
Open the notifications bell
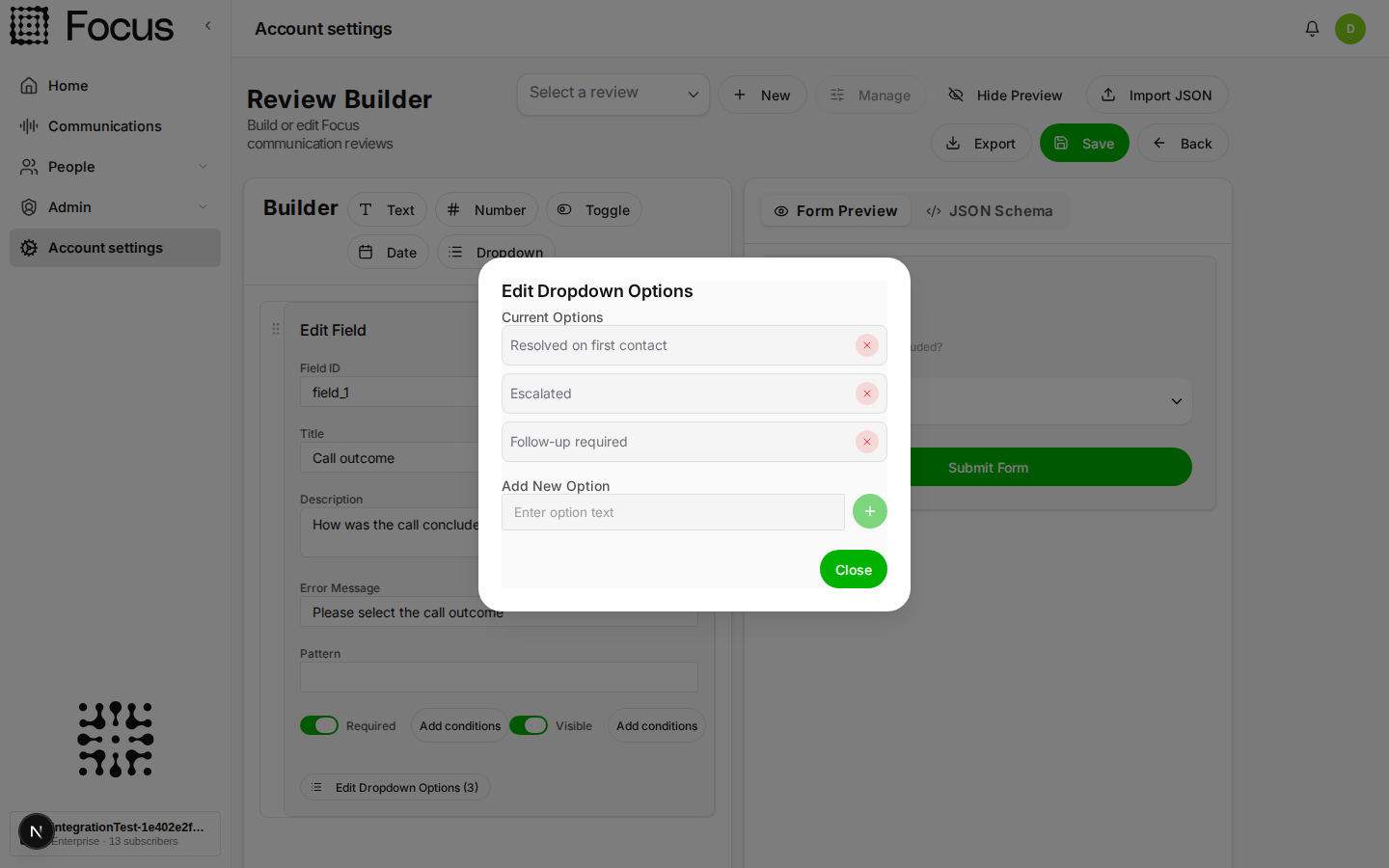1312,29
